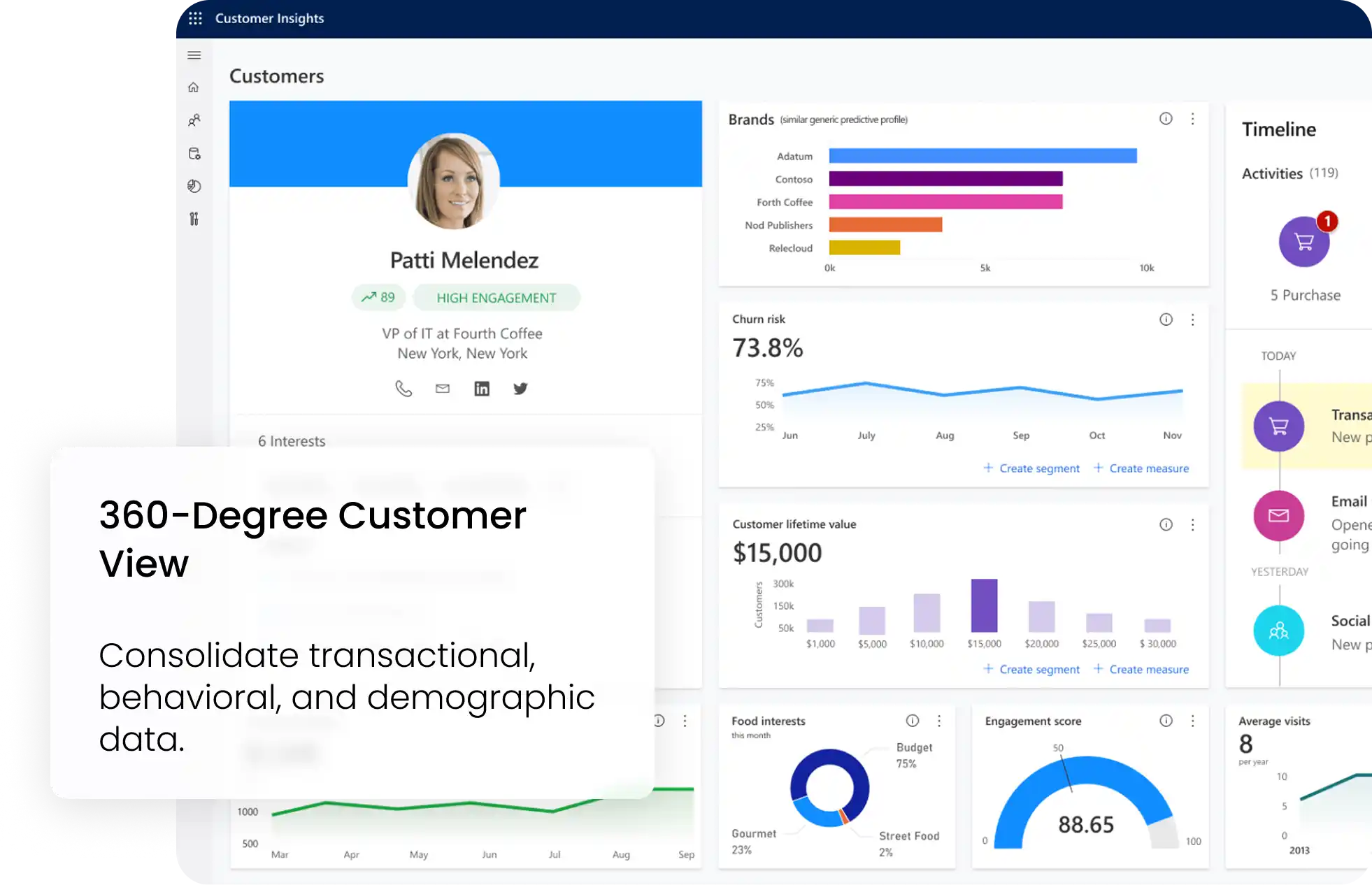This screenshot has height=885, width=1372.
Task: Click the phone icon on Patti's profile
Action: (403, 388)
